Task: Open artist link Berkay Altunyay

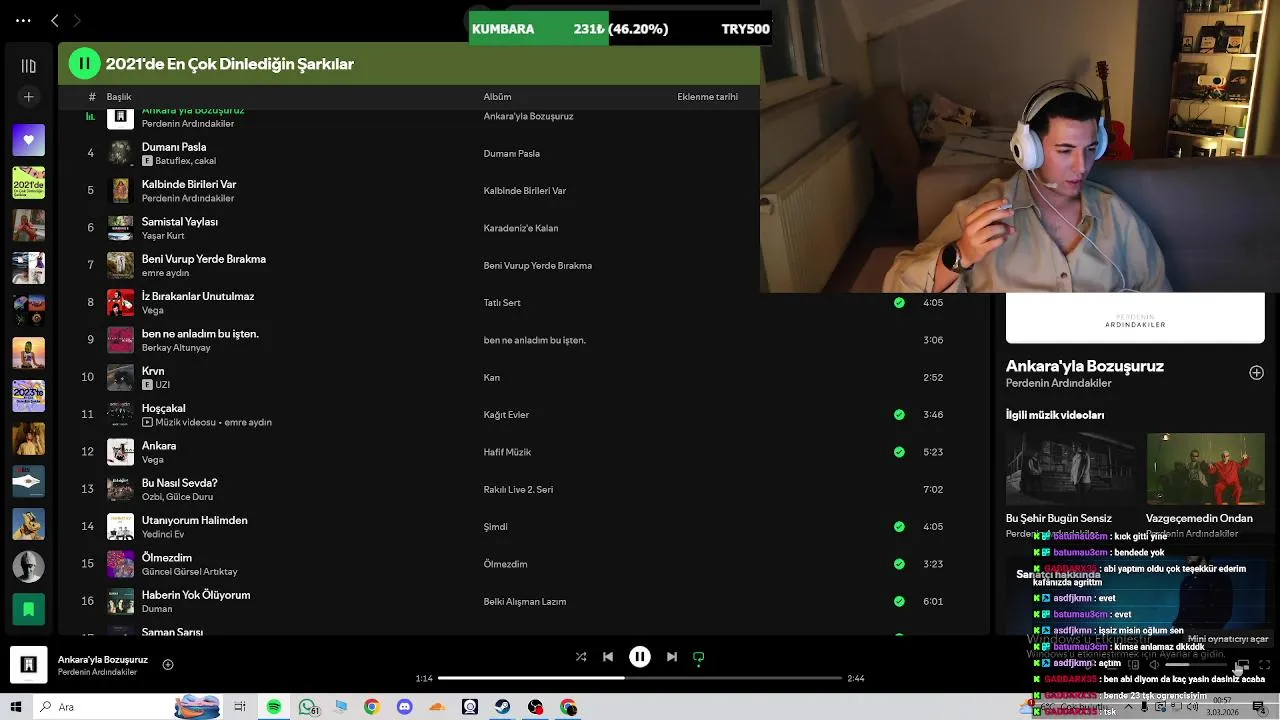Action: click(x=176, y=348)
